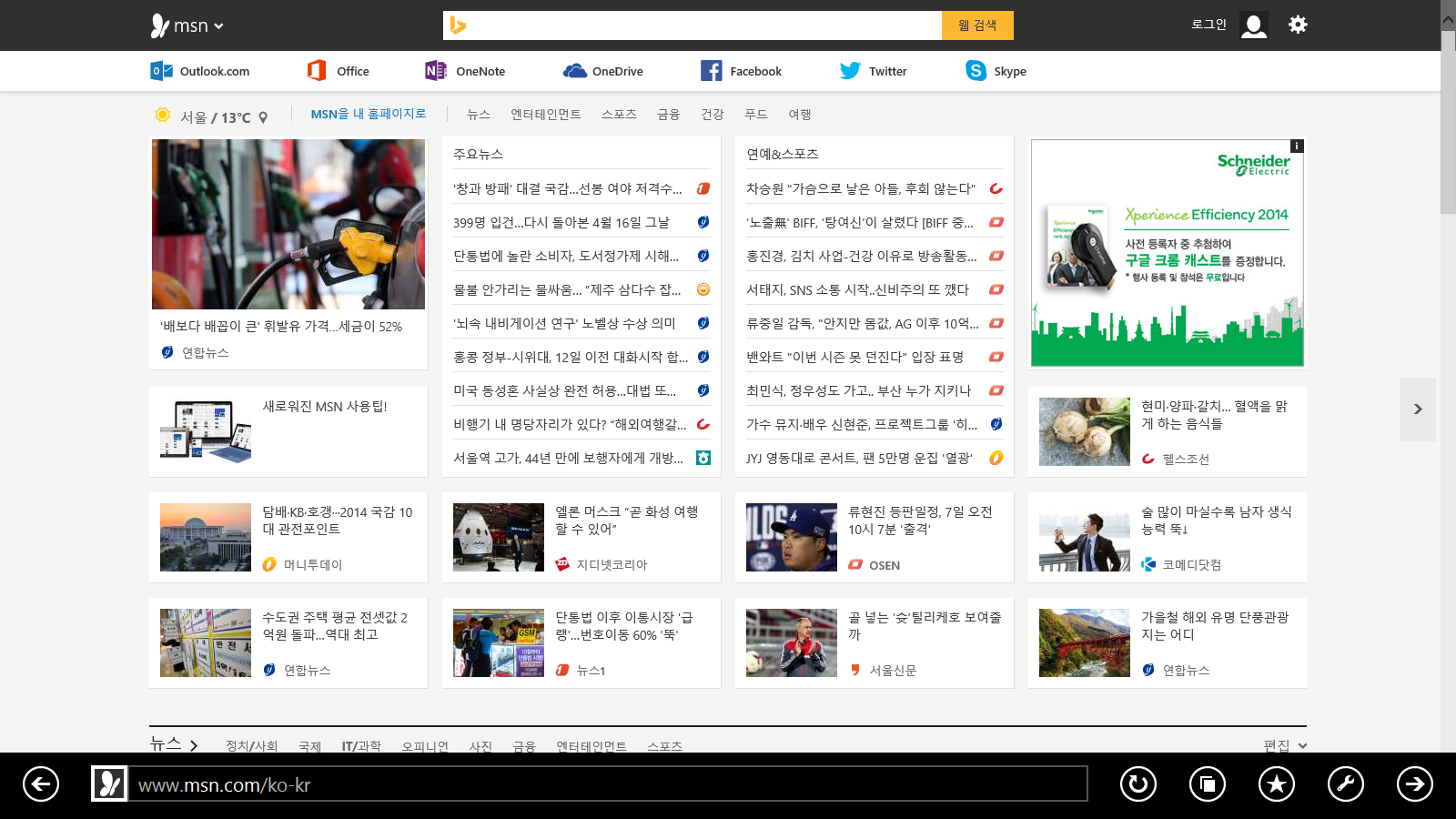
Task: Click the 웹 검색 search button
Action: click(x=977, y=25)
